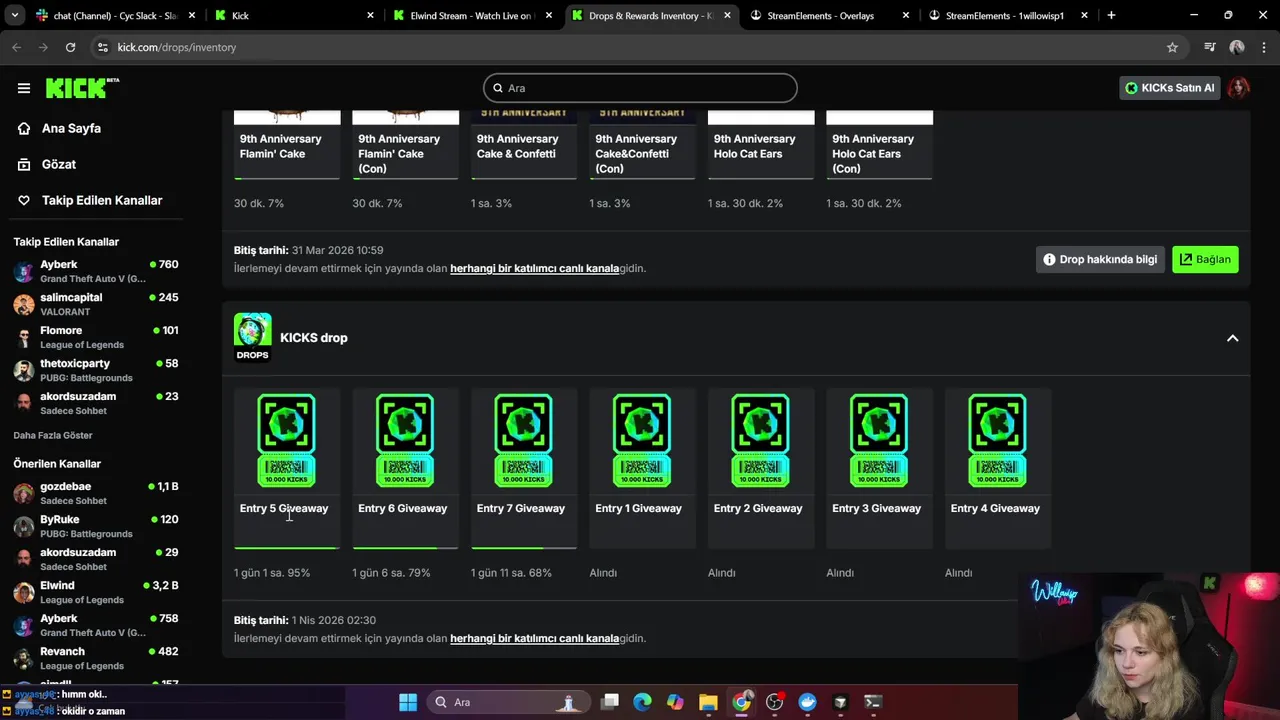Screen dimensions: 1280x720
Task: Click Entry 4 Giveaway drop image
Action: [x=997, y=440]
